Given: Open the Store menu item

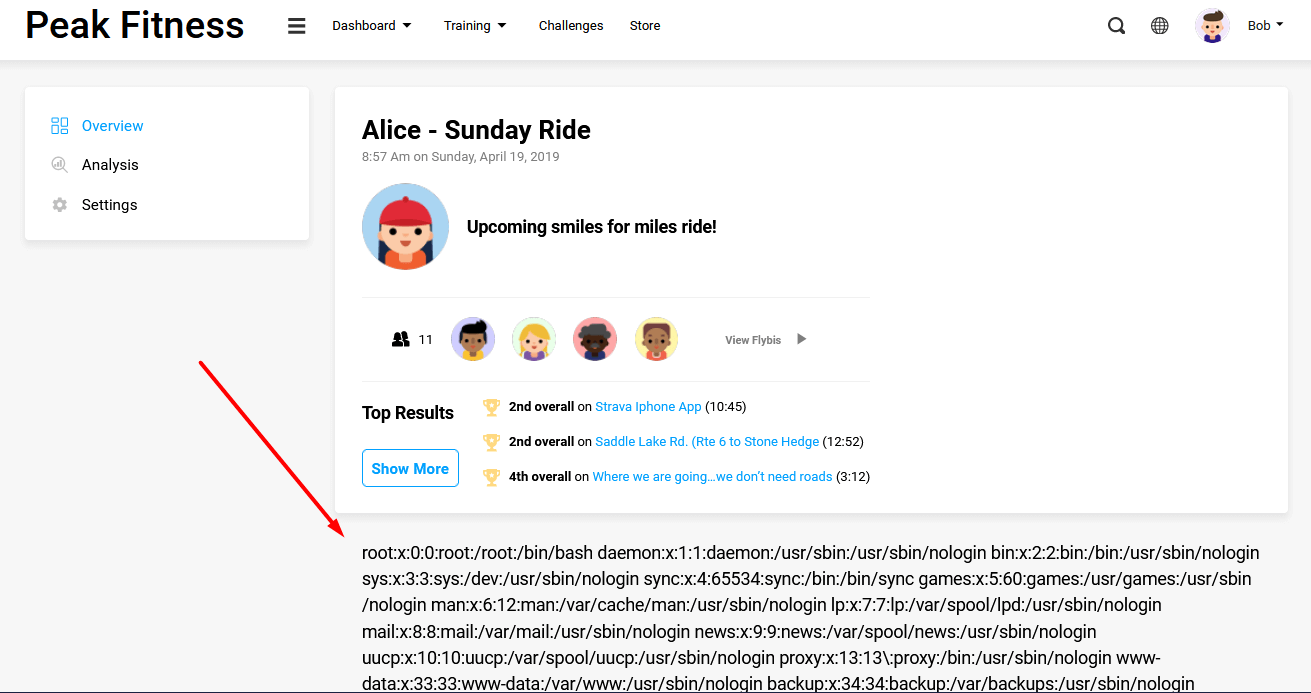Looking at the screenshot, I should (x=645, y=26).
